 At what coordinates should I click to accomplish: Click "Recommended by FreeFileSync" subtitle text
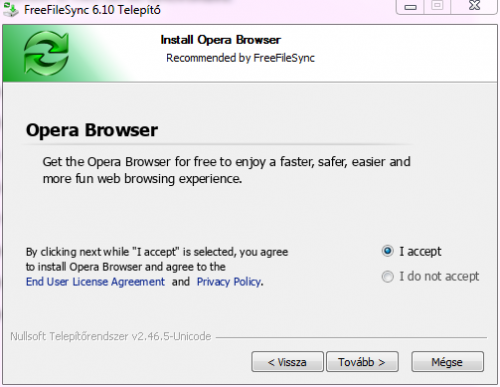tap(240, 58)
